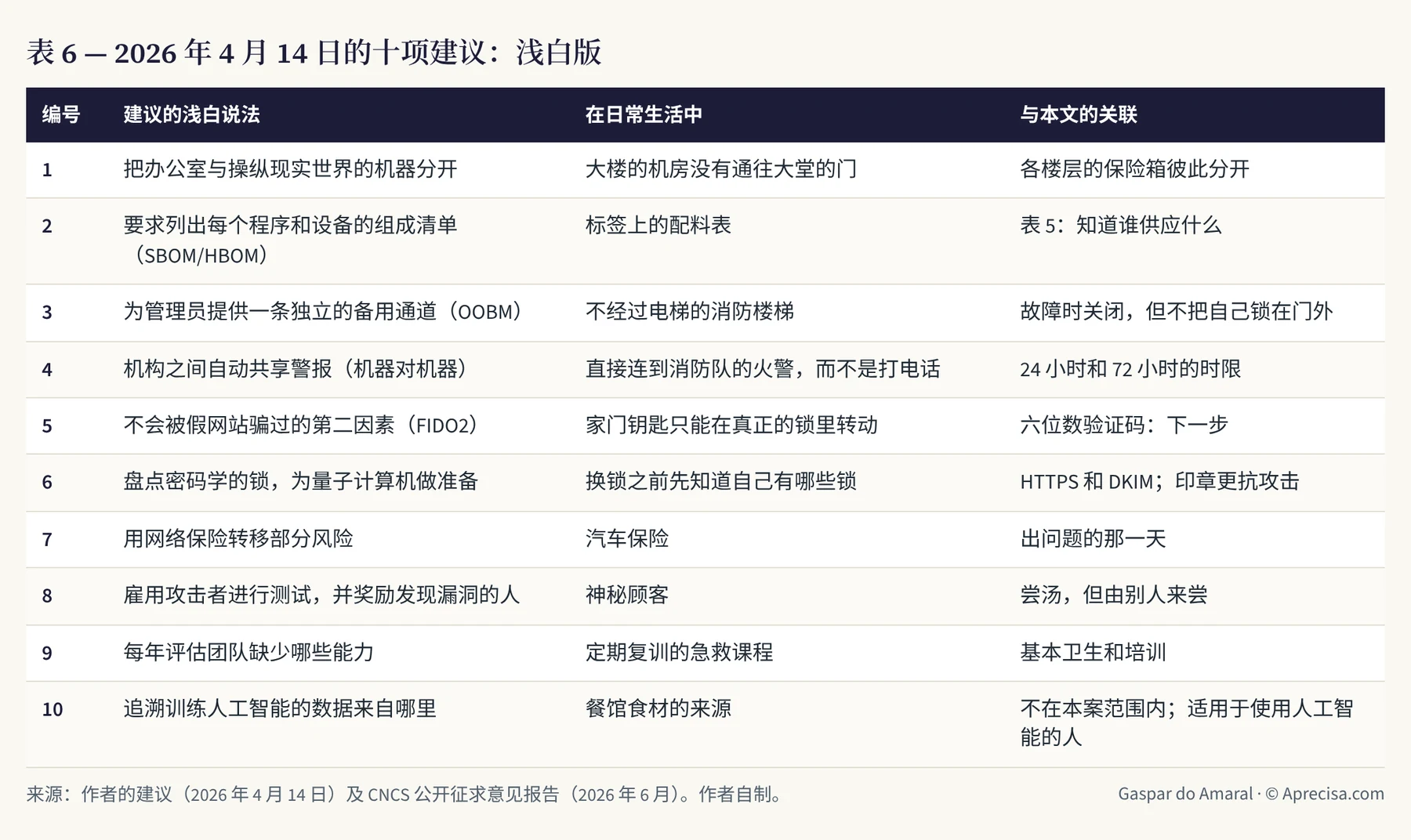The width and height of the screenshot is (1411, 840).
Task: Click '追溯训练人工智能的数据来自哪里'
Action: coord(280,709)
